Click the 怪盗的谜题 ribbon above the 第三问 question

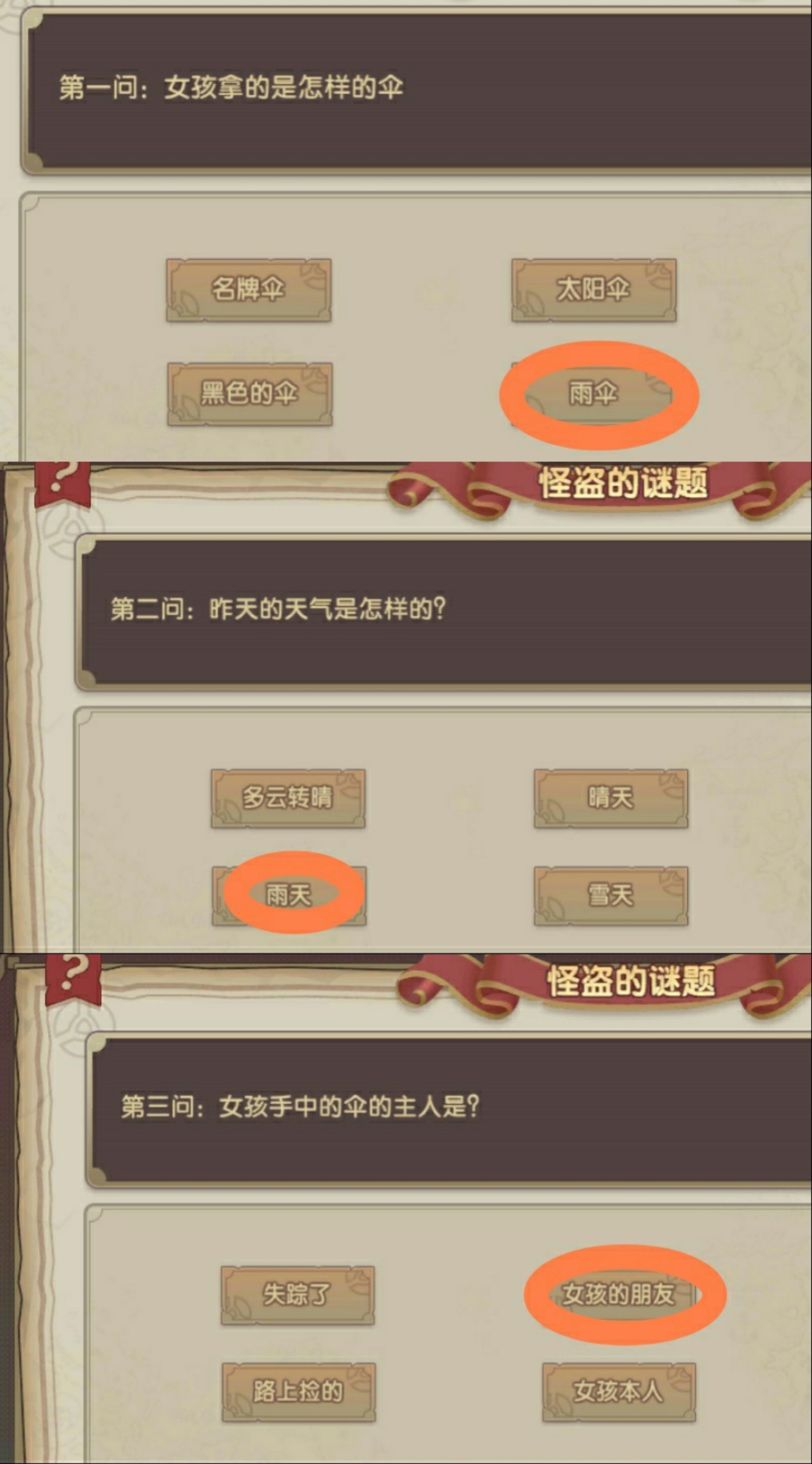(629, 981)
